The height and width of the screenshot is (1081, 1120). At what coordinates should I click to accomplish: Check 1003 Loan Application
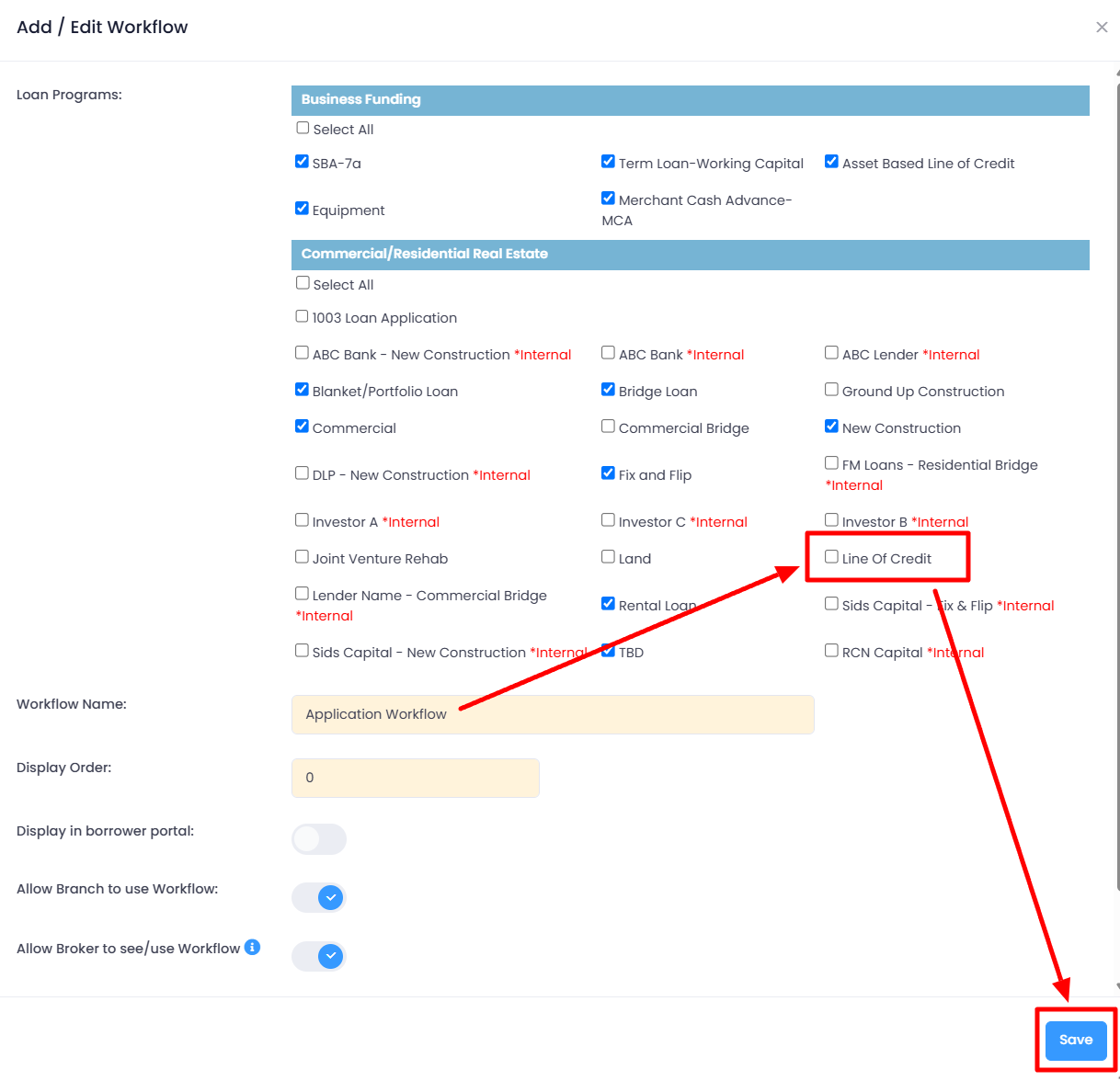click(x=302, y=316)
